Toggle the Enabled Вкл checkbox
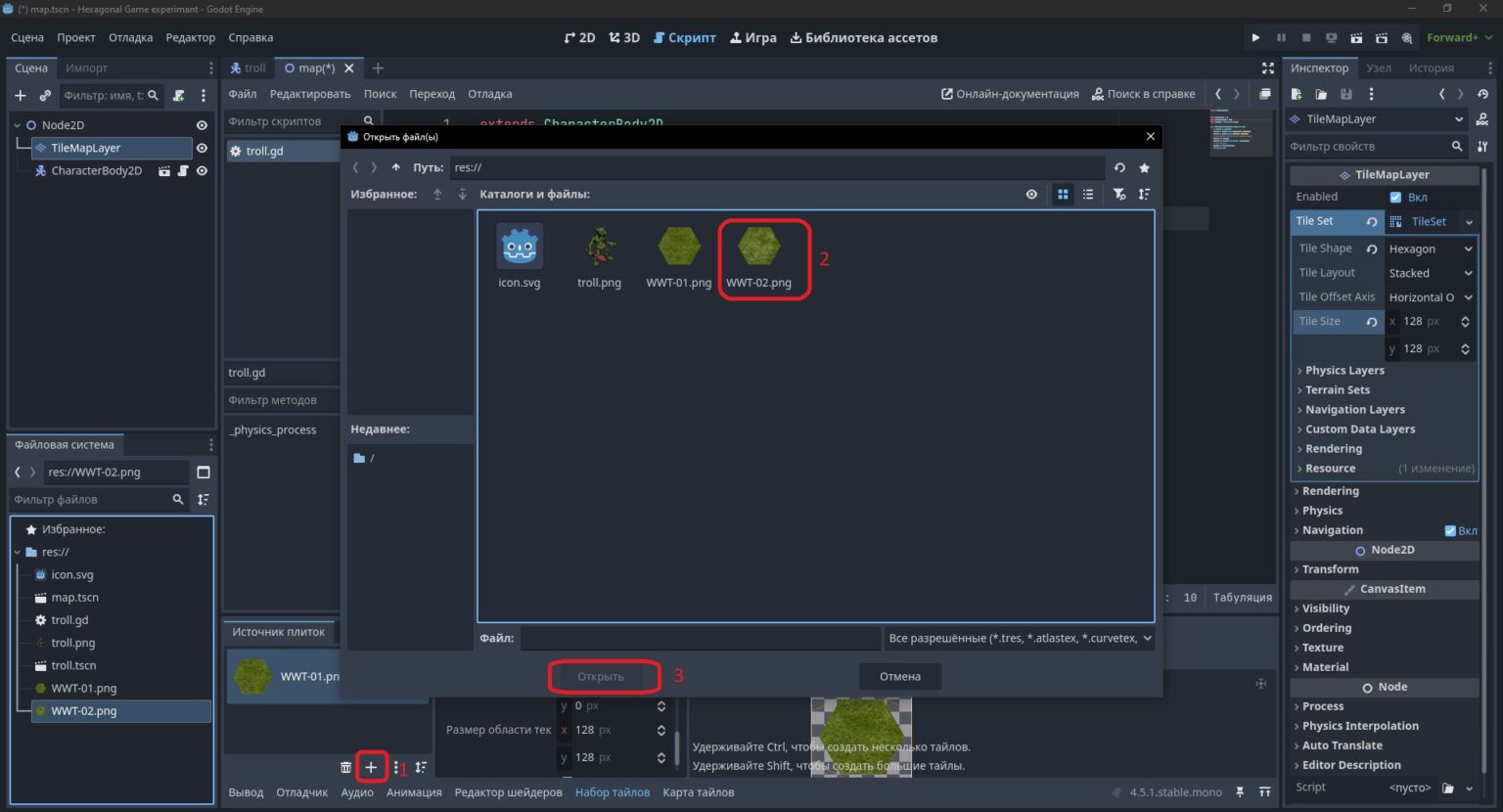The image size is (1503, 812). point(1395,197)
